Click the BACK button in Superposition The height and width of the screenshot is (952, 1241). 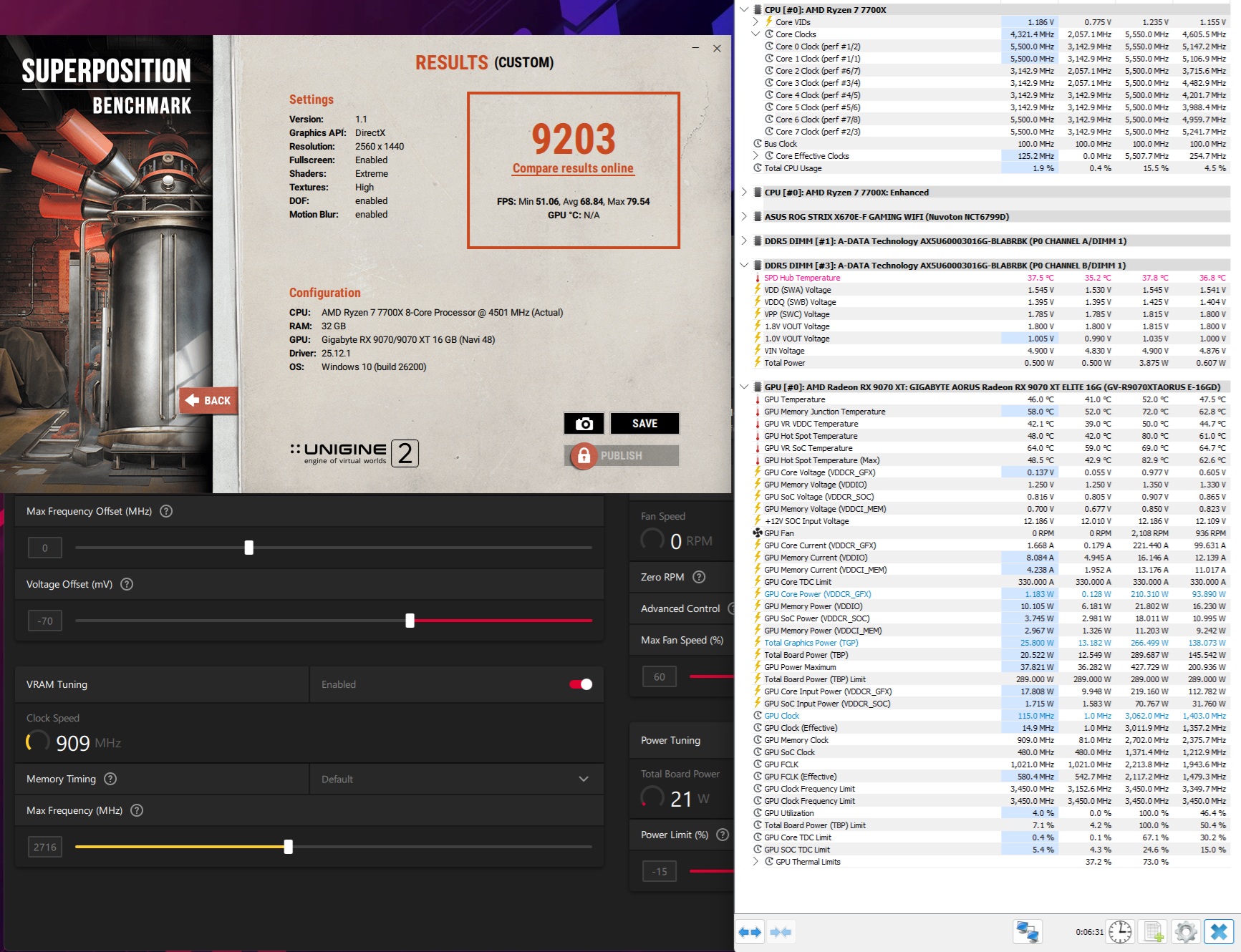(x=208, y=401)
